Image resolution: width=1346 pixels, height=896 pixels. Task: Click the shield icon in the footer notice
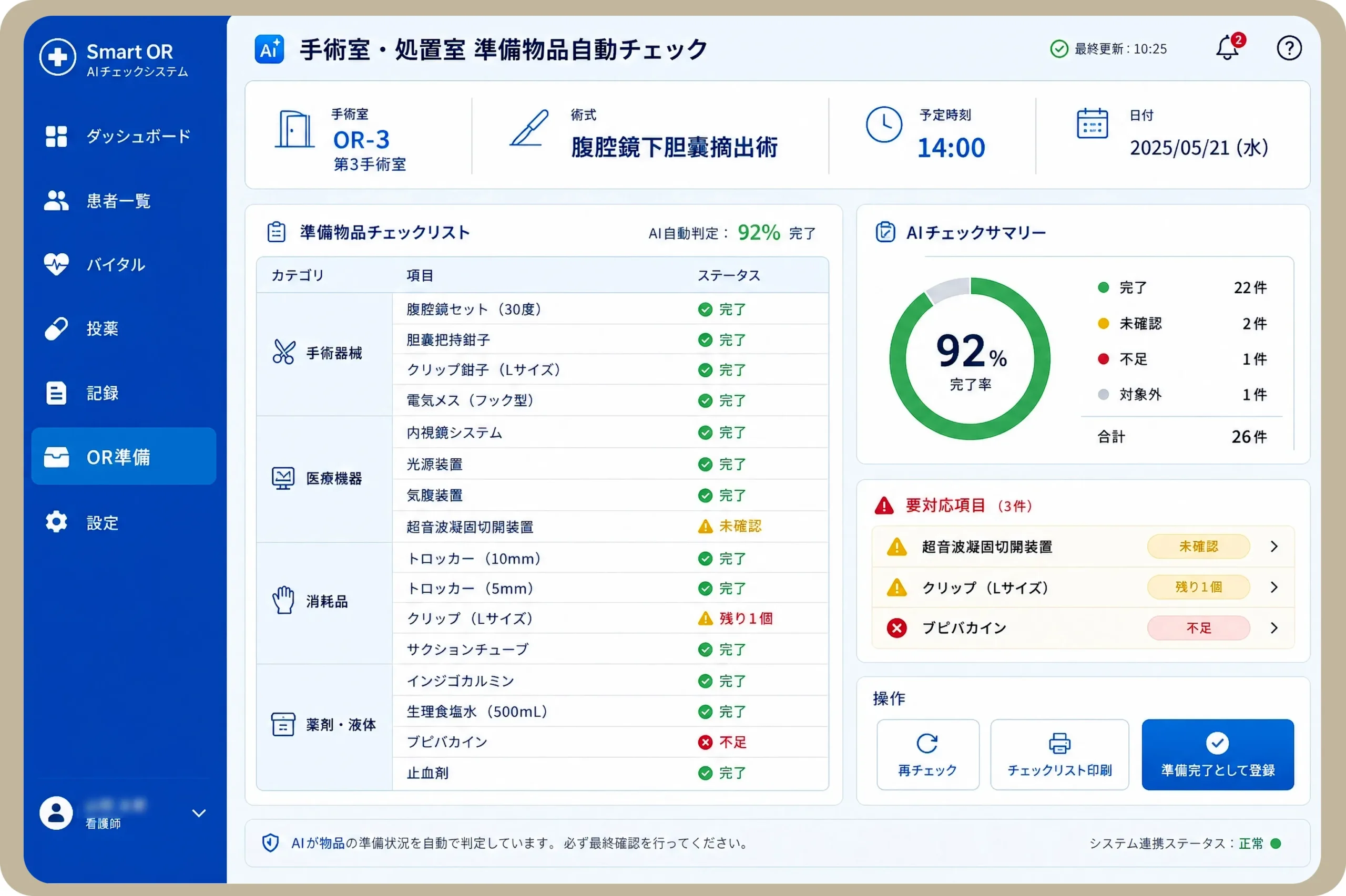pos(270,842)
